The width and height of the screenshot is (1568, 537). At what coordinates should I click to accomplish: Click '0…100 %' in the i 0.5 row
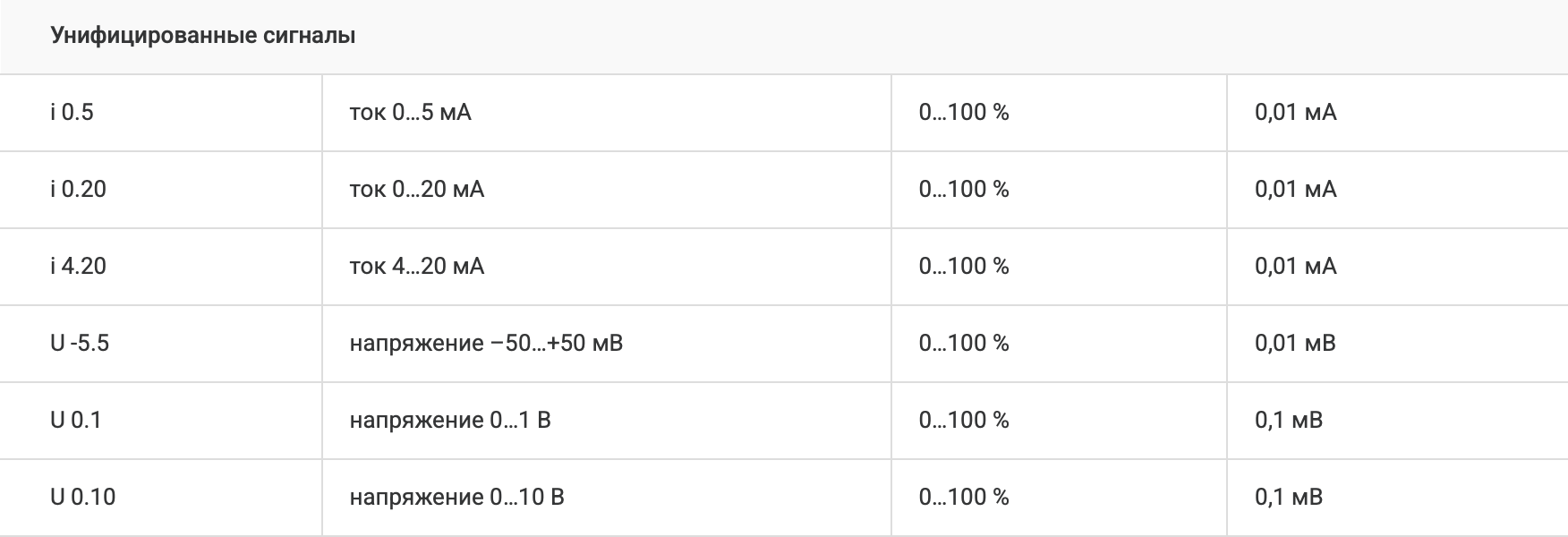(x=964, y=113)
